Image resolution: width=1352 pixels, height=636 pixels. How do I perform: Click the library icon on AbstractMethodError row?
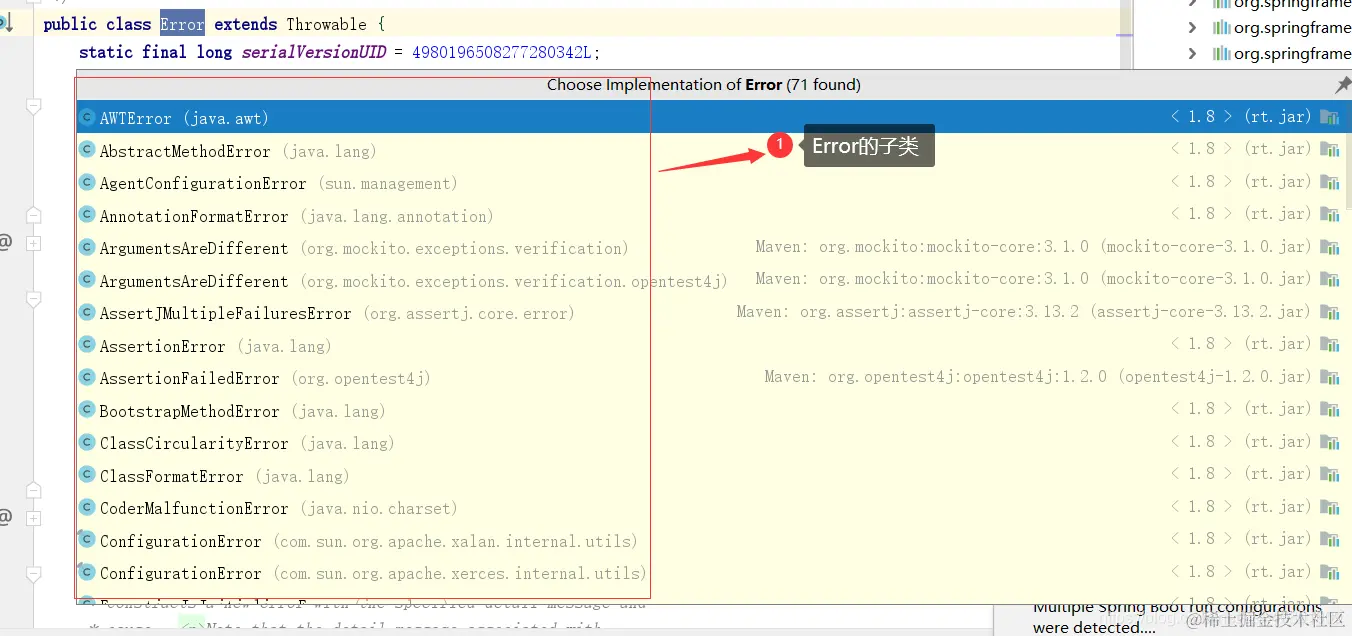(x=1329, y=150)
